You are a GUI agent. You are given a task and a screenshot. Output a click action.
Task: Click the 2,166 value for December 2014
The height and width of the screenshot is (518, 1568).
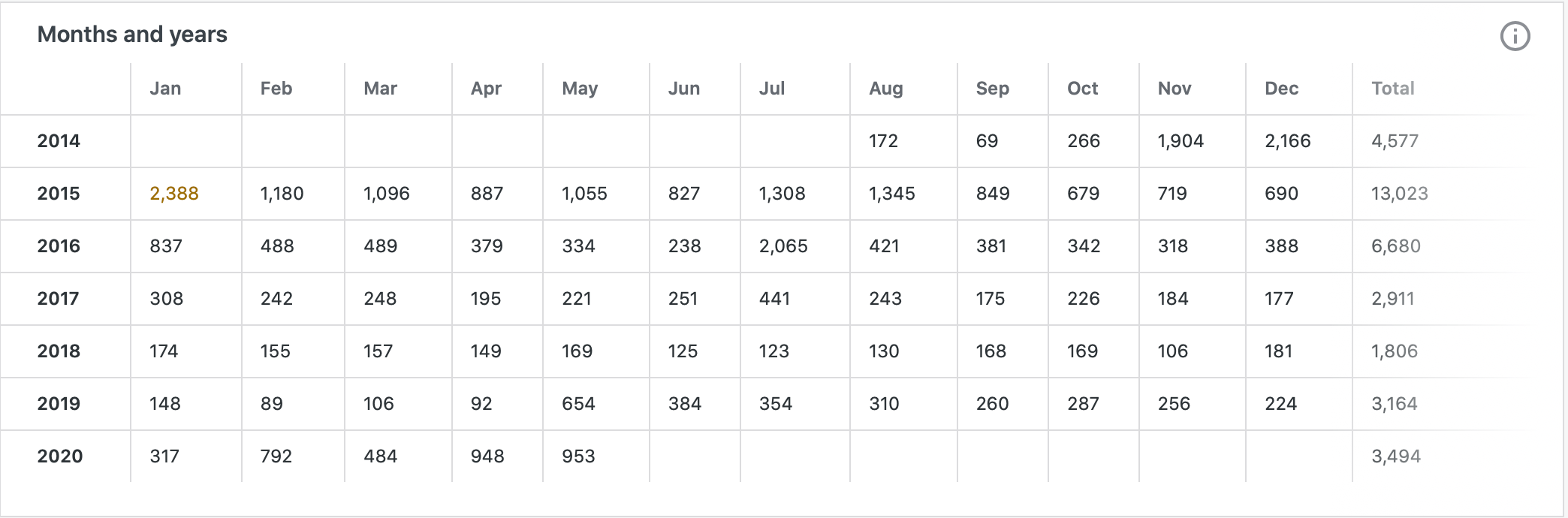[1287, 141]
